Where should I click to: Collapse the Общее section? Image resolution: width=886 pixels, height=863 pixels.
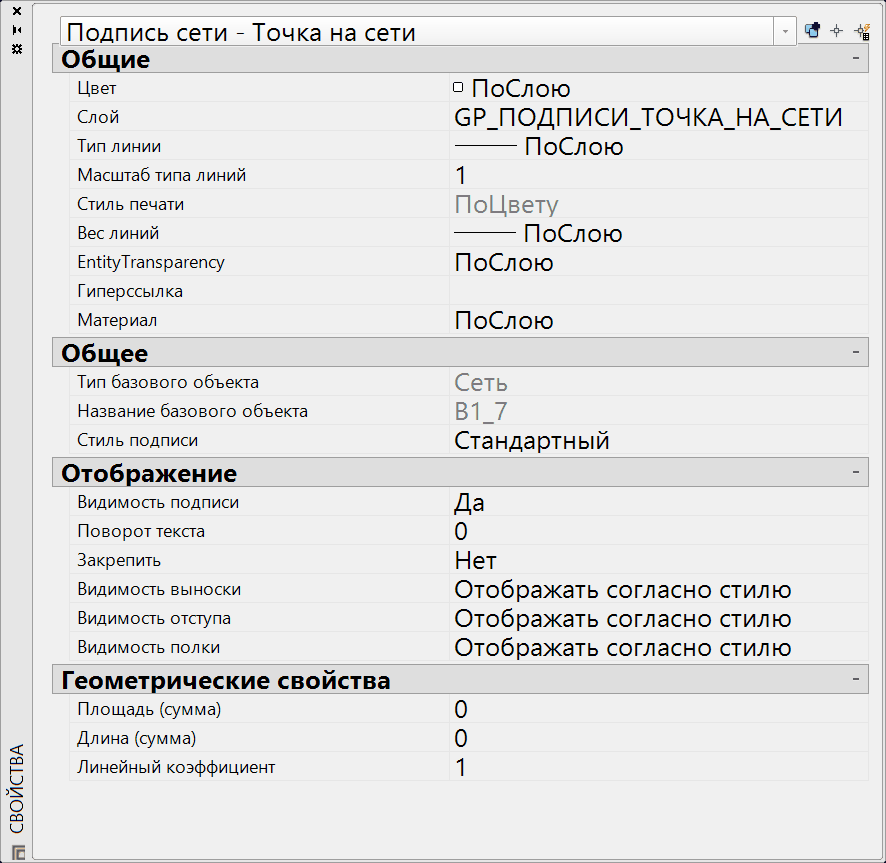pyautogui.click(x=856, y=353)
